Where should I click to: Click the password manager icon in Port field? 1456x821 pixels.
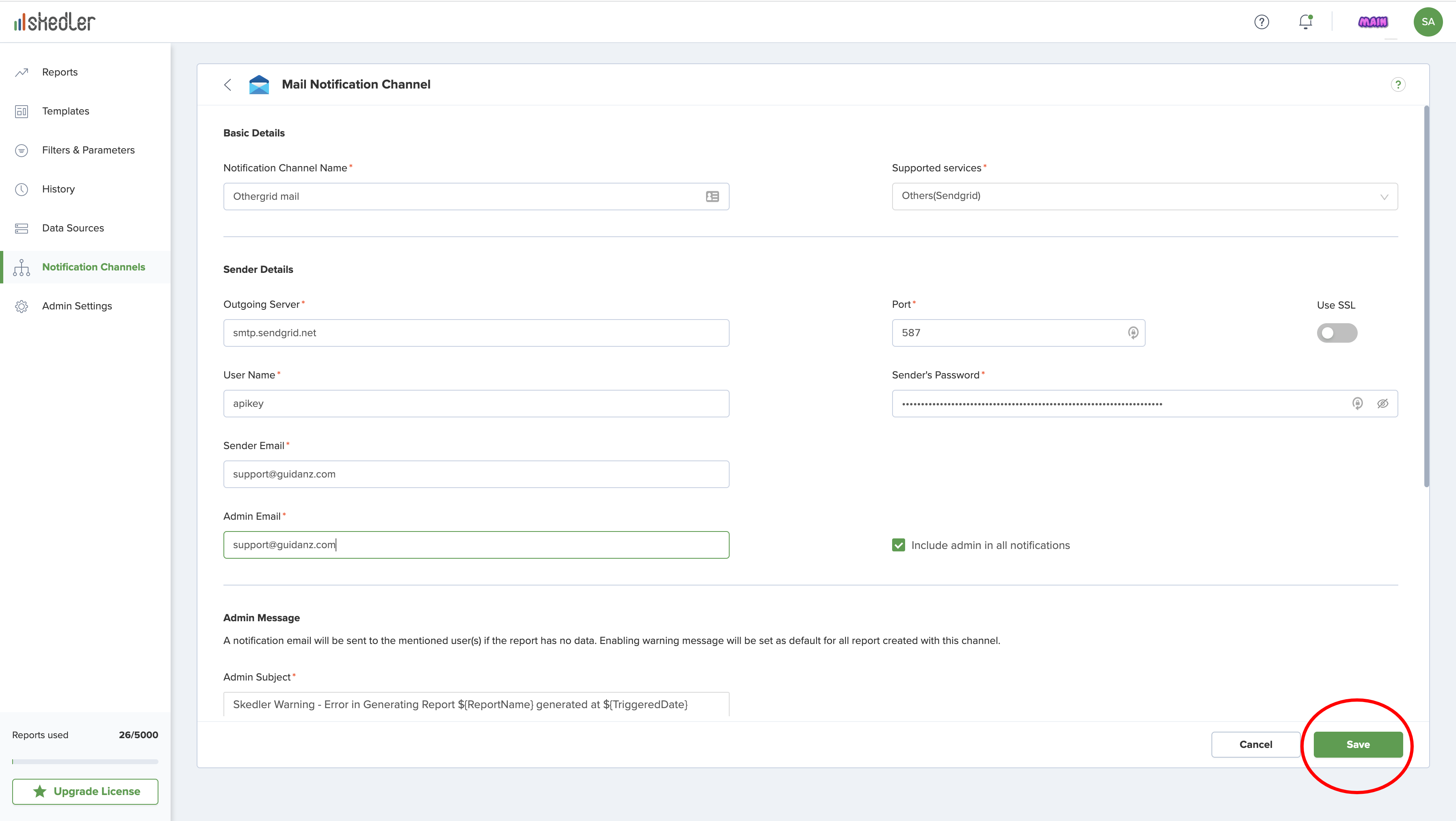(1133, 333)
